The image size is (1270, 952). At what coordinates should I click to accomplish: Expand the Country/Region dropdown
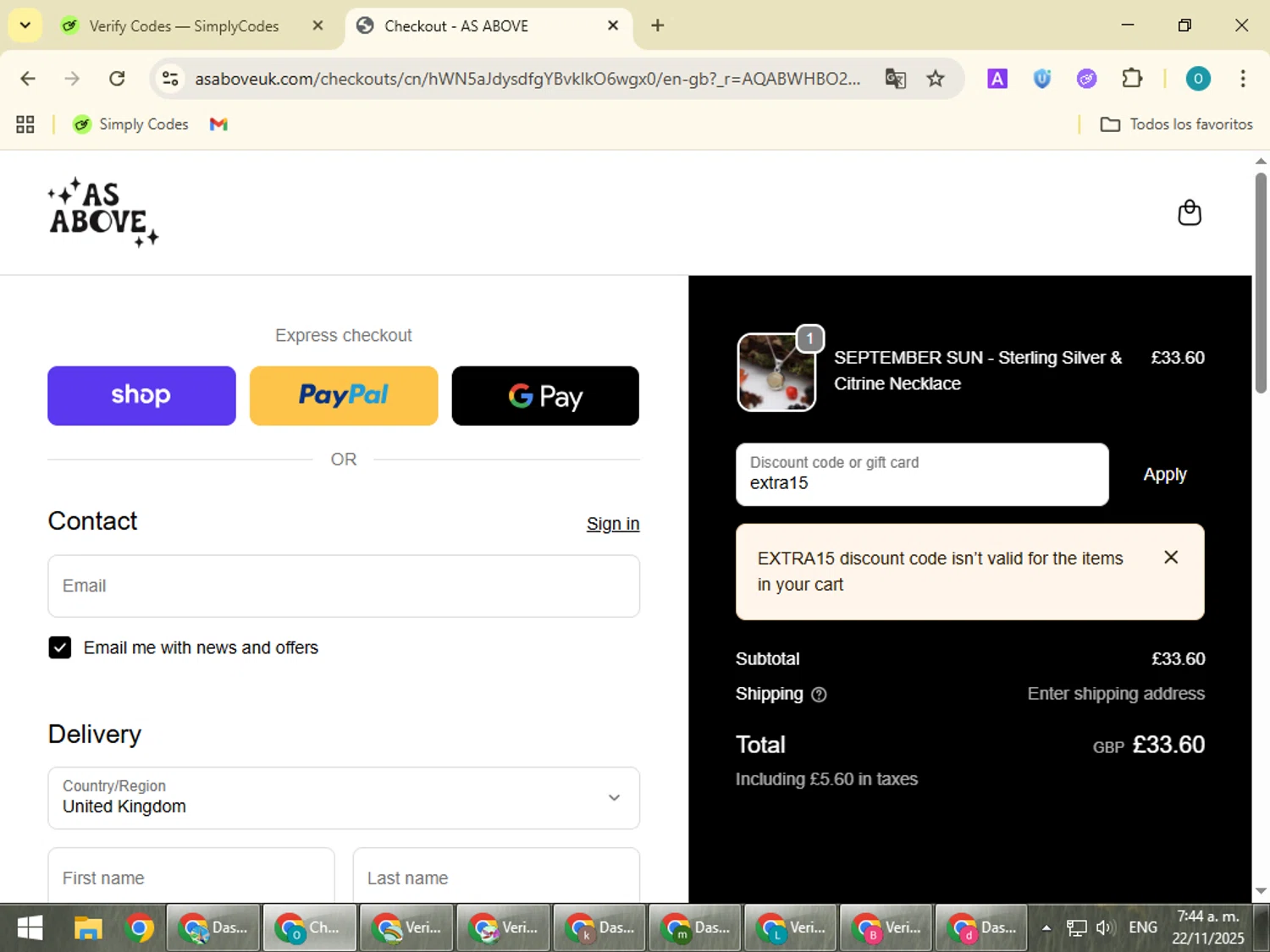click(x=344, y=798)
